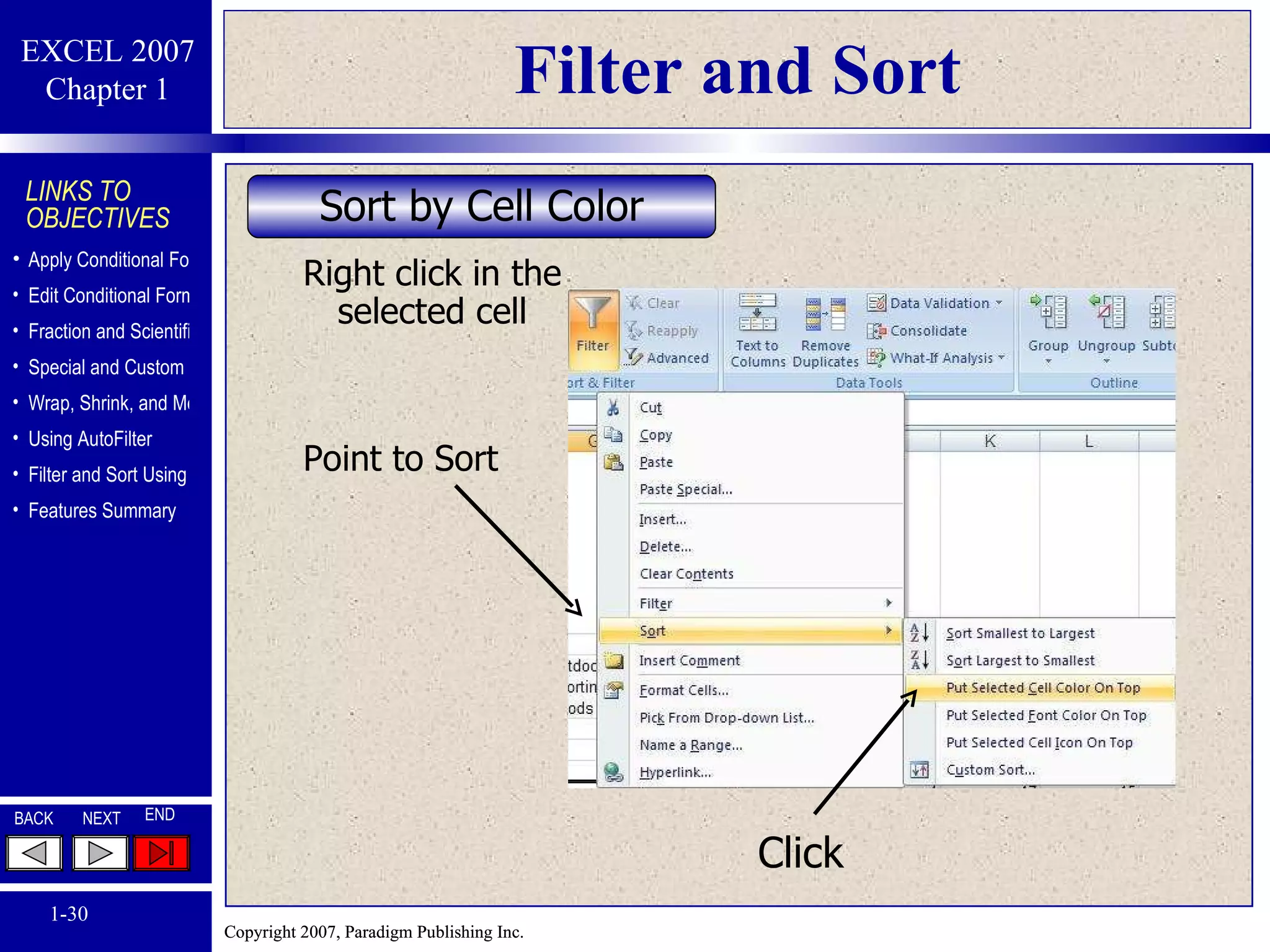This screenshot has width=1270, height=952.
Task: Click the Consolidate icon
Action: tap(876, 331)
